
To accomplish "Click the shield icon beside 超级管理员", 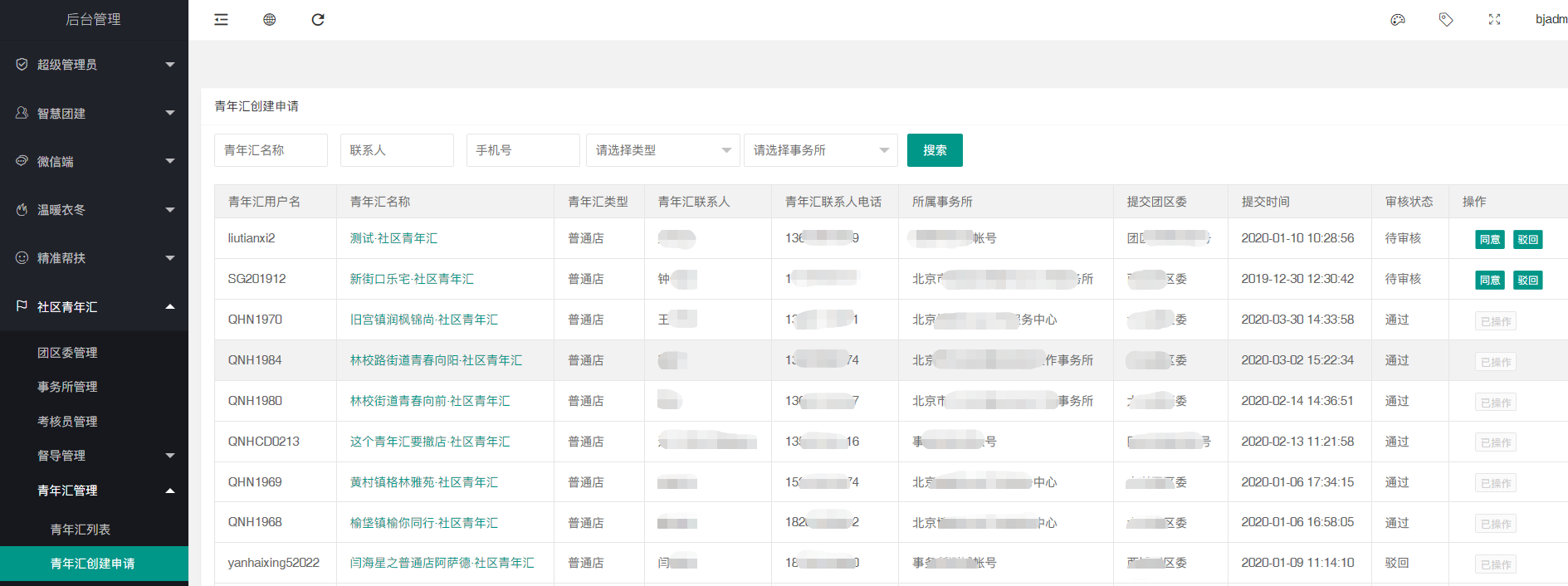I will 22,64.
